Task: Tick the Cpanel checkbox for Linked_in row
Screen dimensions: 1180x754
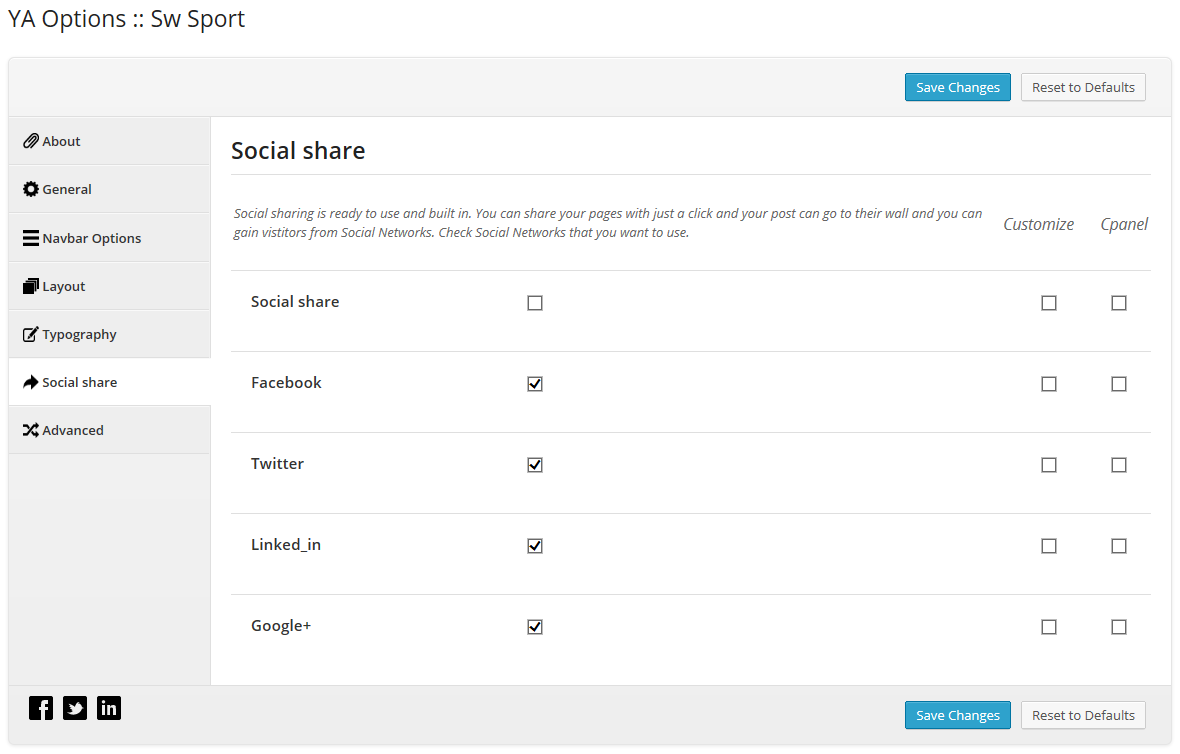Action: tap(1119, 546)
